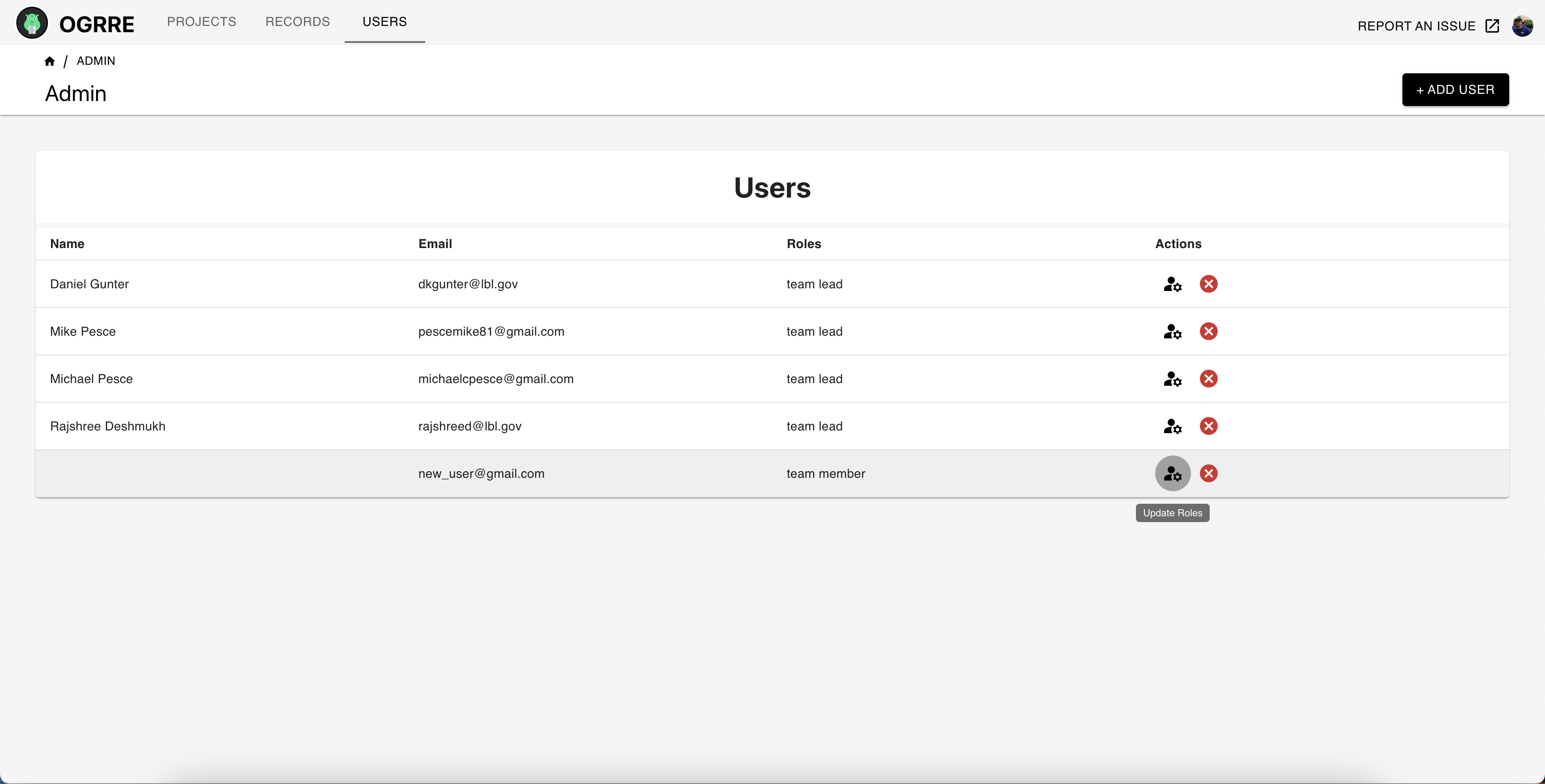Click the home breadcrumb icon
The width and height of the screenshot is (1545, 784).
coord(50,61)
